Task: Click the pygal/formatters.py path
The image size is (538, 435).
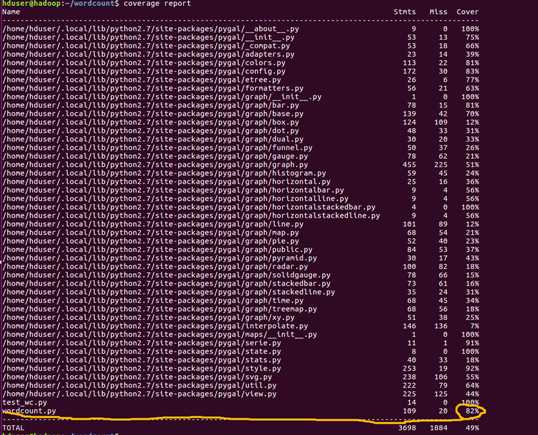Action: click(153, 88)
